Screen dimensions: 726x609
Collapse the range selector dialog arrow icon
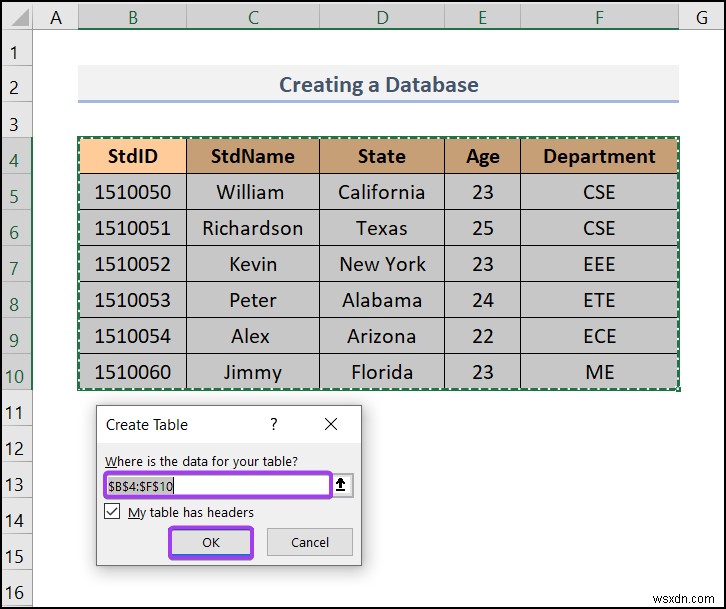[341, 485]
